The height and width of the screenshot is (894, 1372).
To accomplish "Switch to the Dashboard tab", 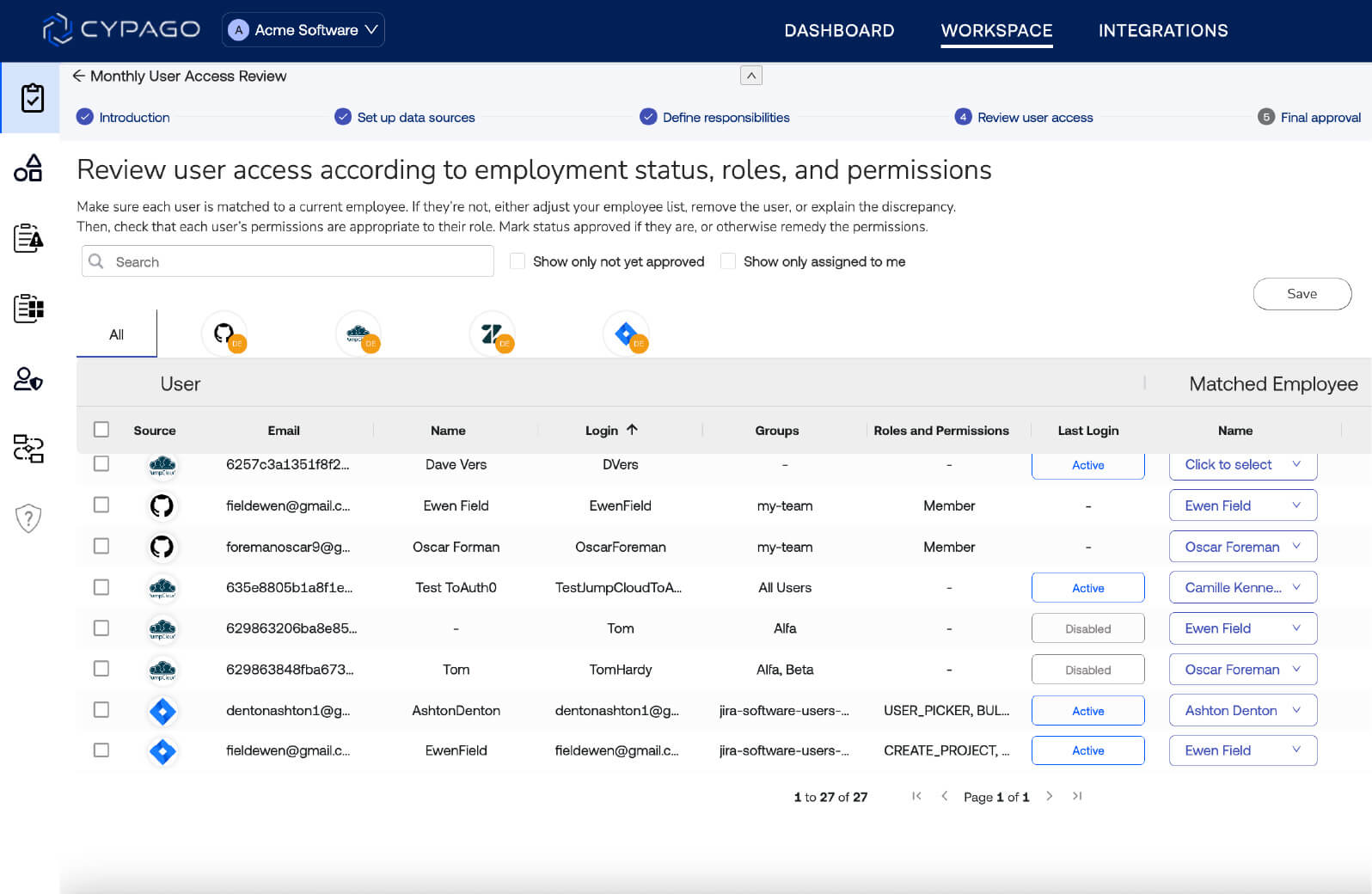I will tap(839, 31).
